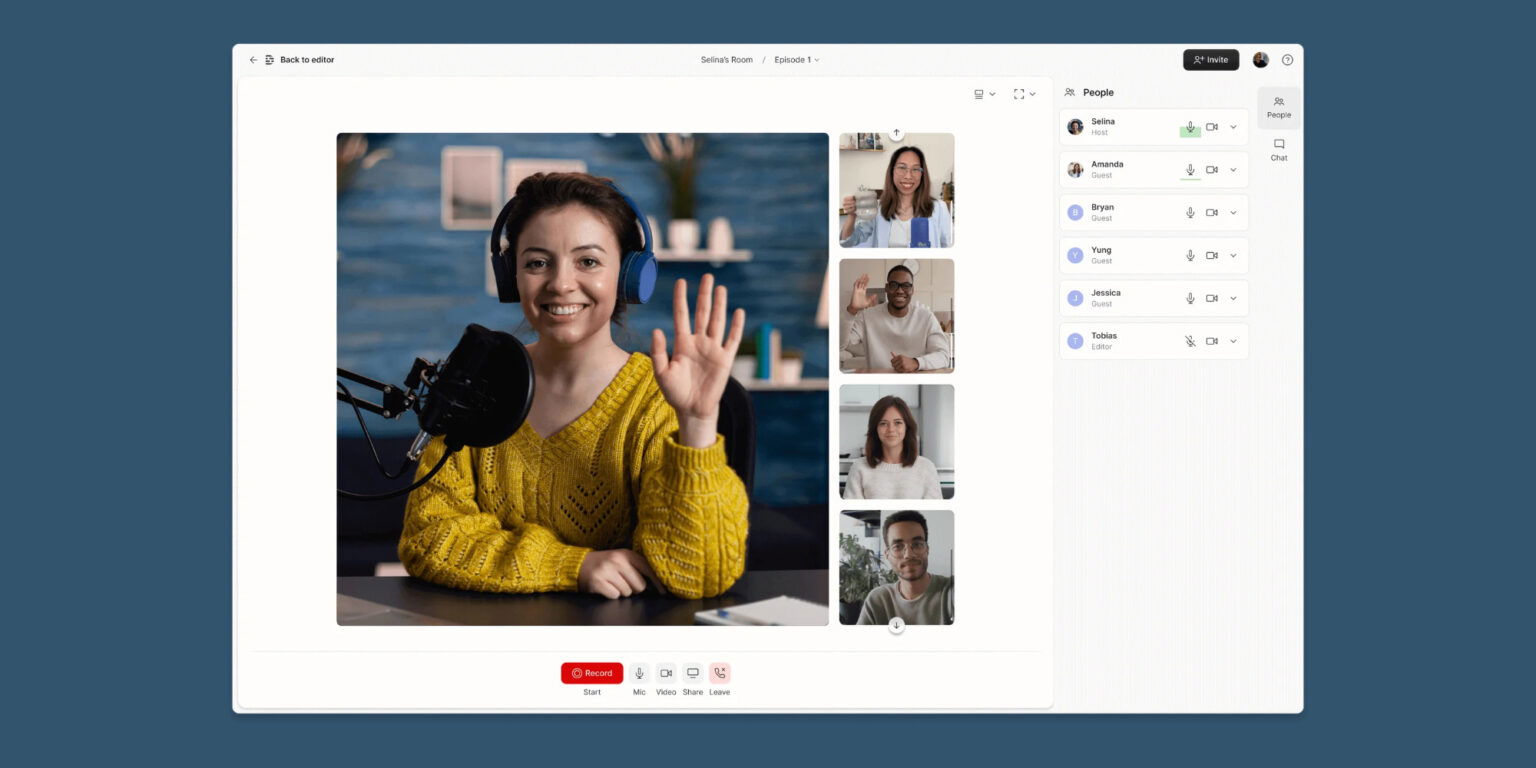Expand Selina's participant options chevron
This screenshot has width=1536, height=768.
pos(1232,127)
